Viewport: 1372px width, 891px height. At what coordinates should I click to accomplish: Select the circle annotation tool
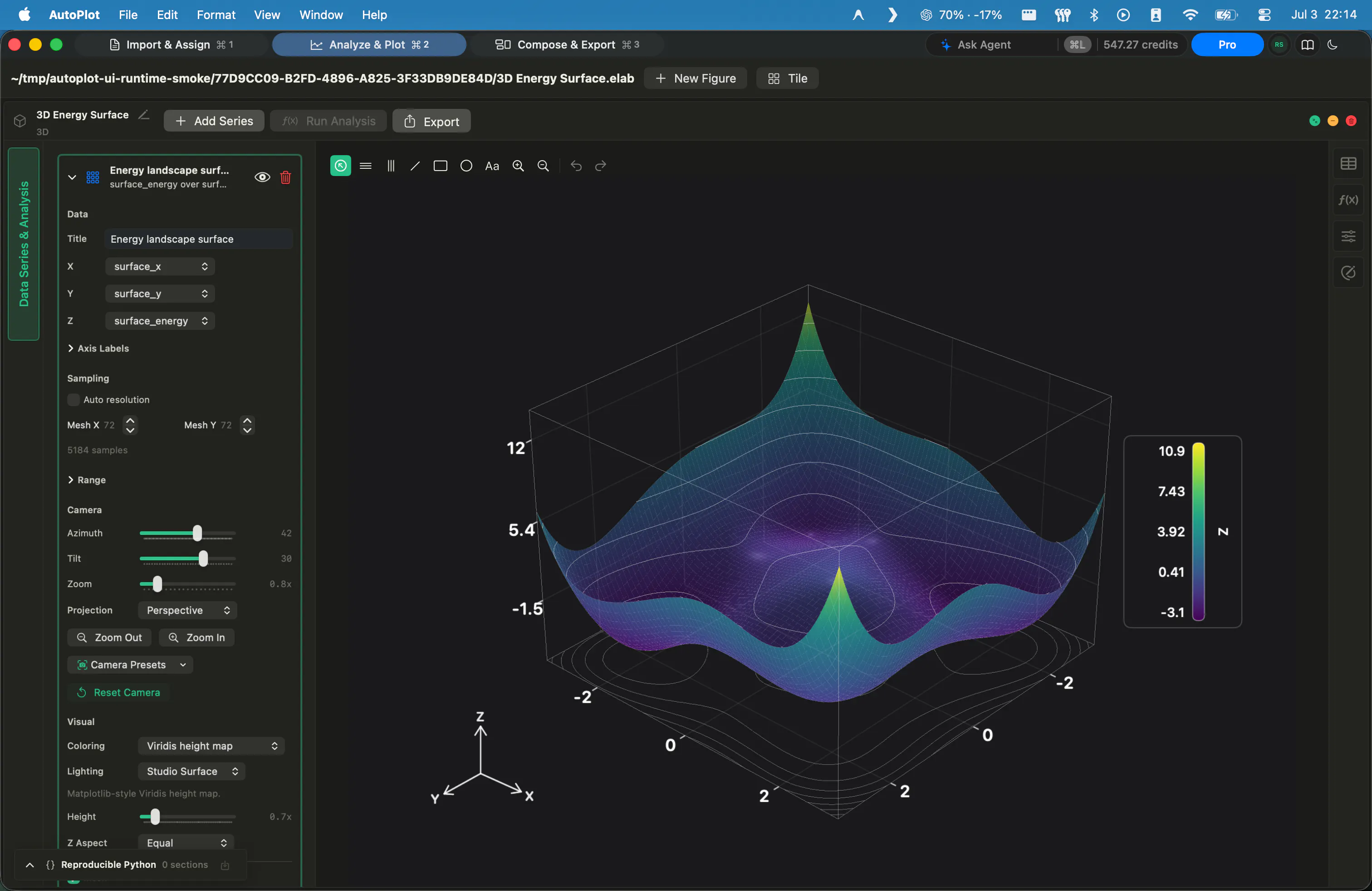click(466, 166)
